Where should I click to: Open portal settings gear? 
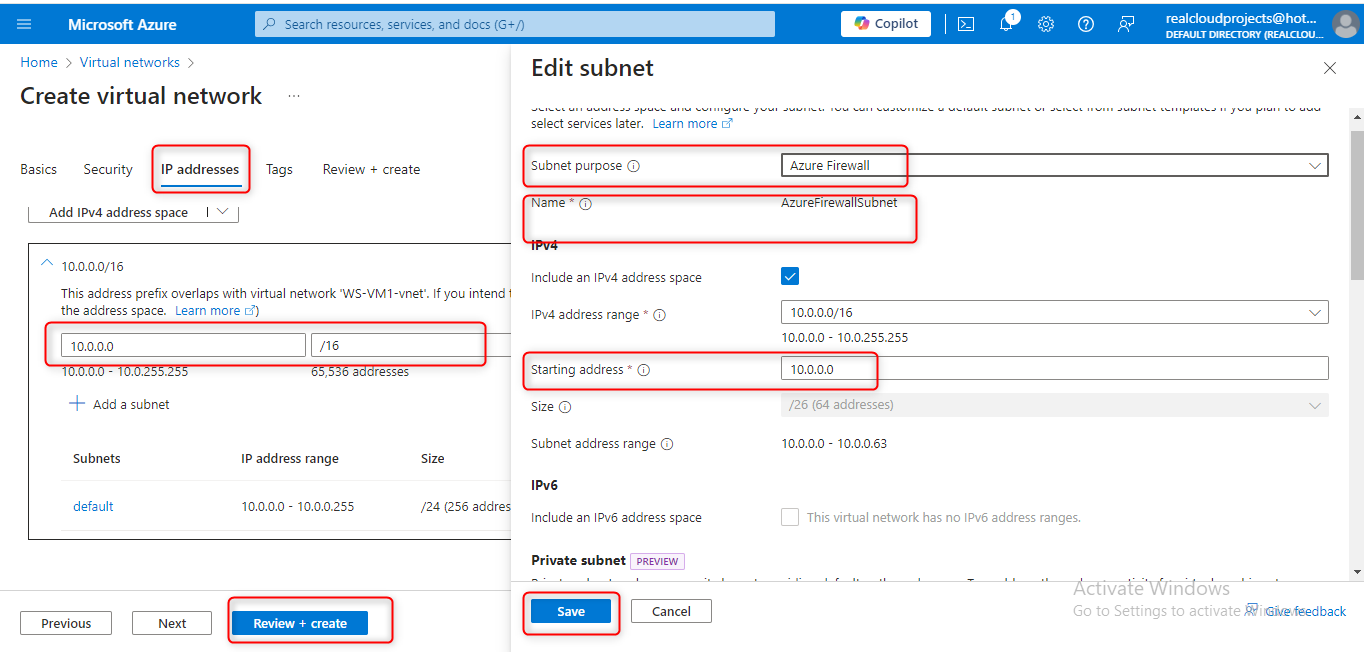[1046, 24]
